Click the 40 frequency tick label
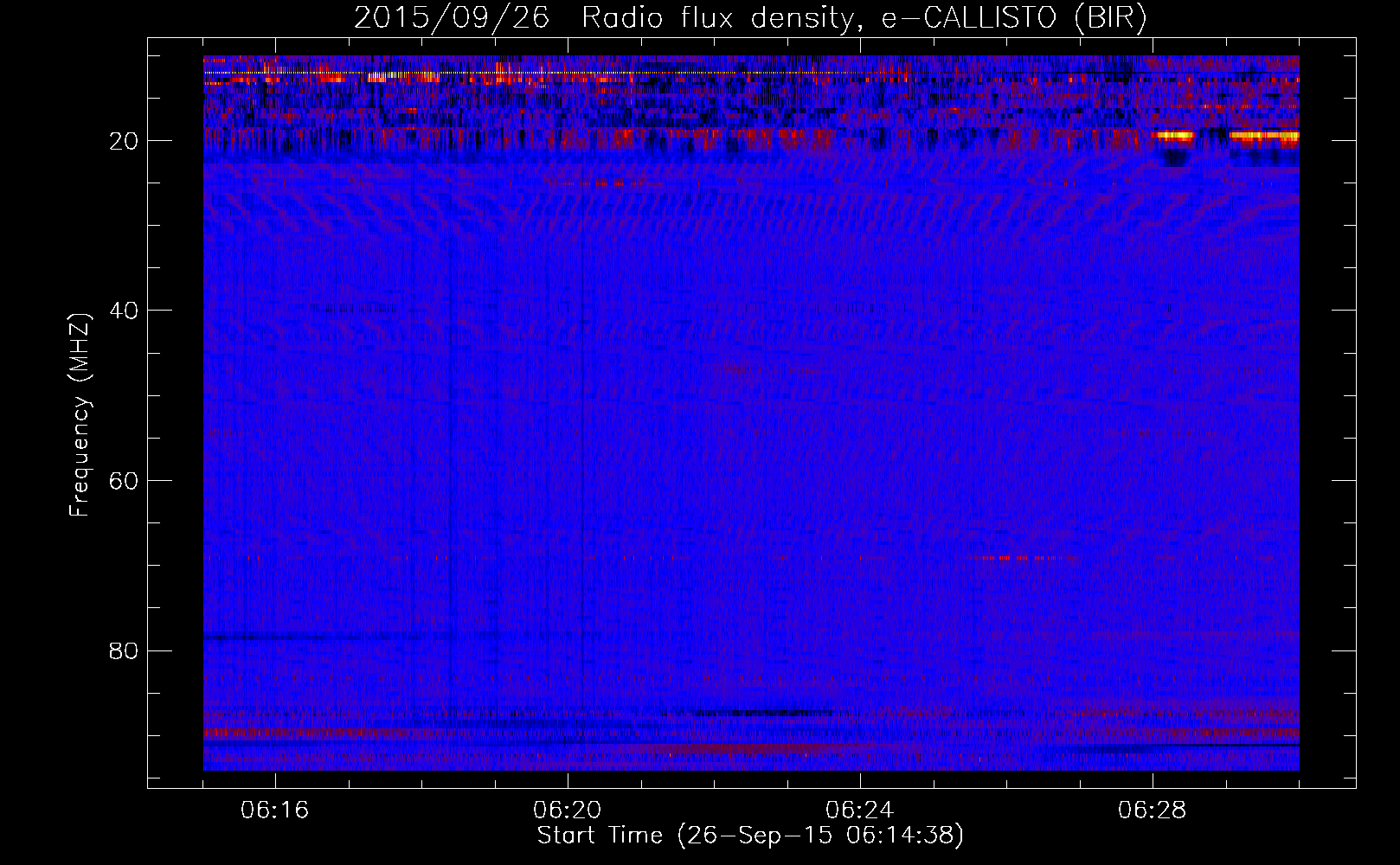 125,311
